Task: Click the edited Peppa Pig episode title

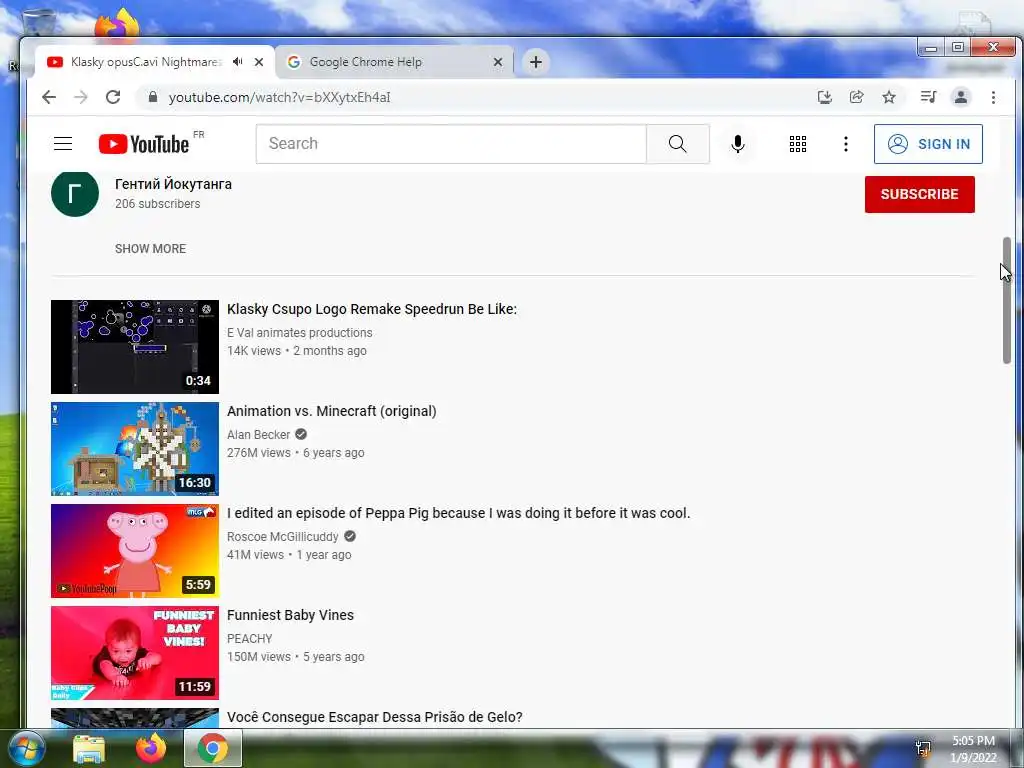Action: click(x=458, y=513)
